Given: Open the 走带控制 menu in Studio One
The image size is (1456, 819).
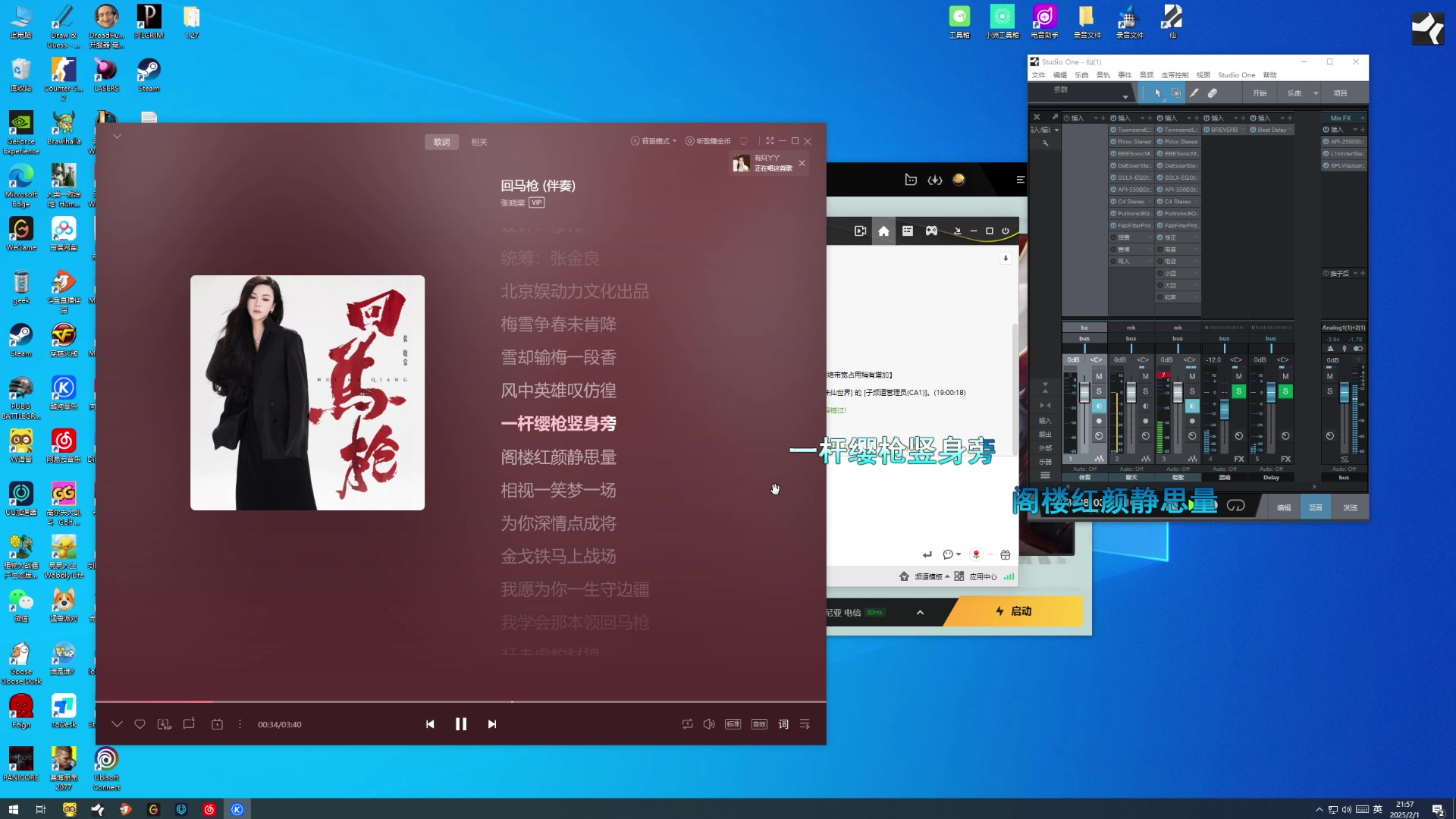Looking at the screenshot, I should [1175, 75].
